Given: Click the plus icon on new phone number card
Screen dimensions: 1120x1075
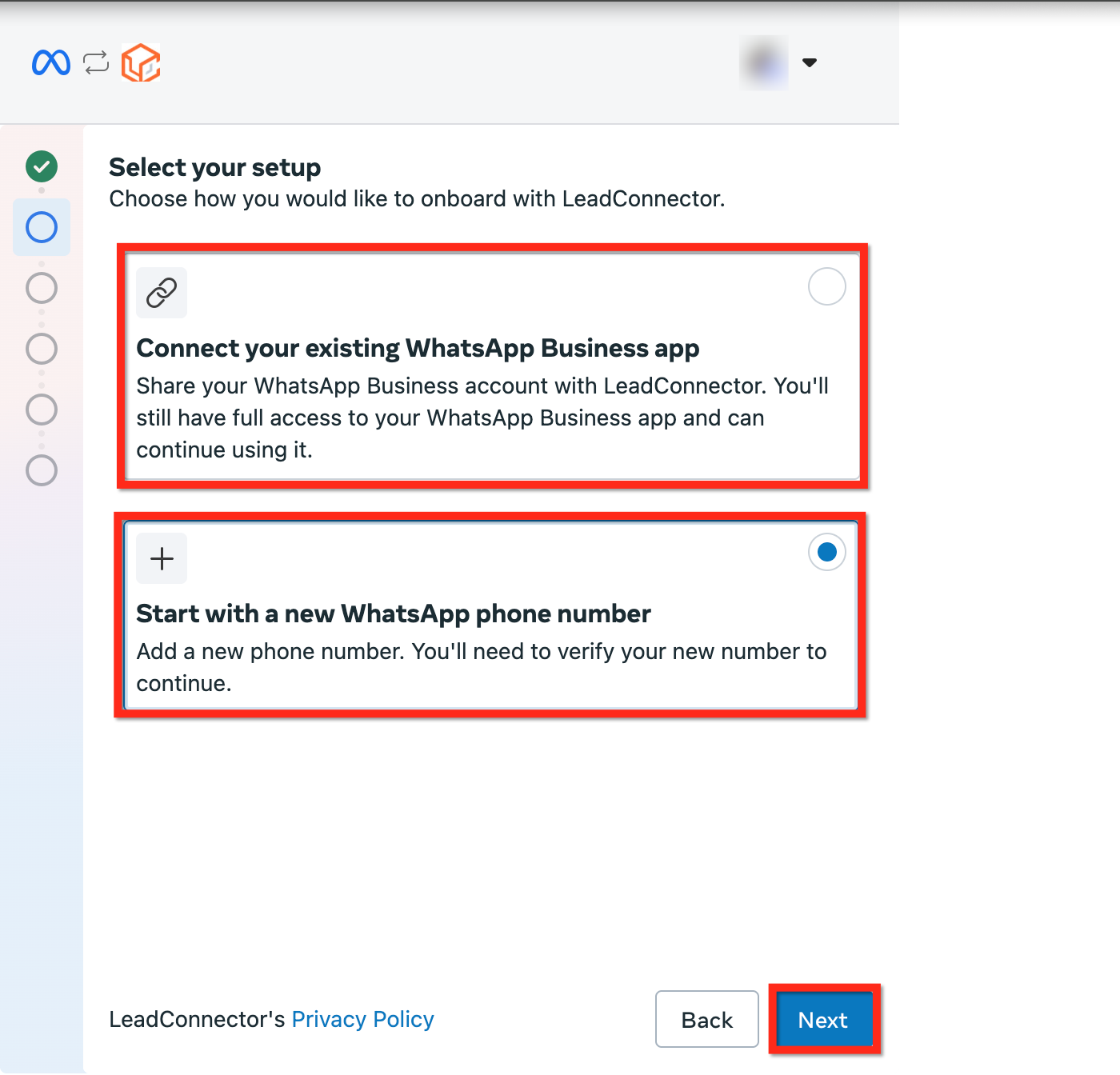Looking at the screenshot, I should click(x=162, y=558).
